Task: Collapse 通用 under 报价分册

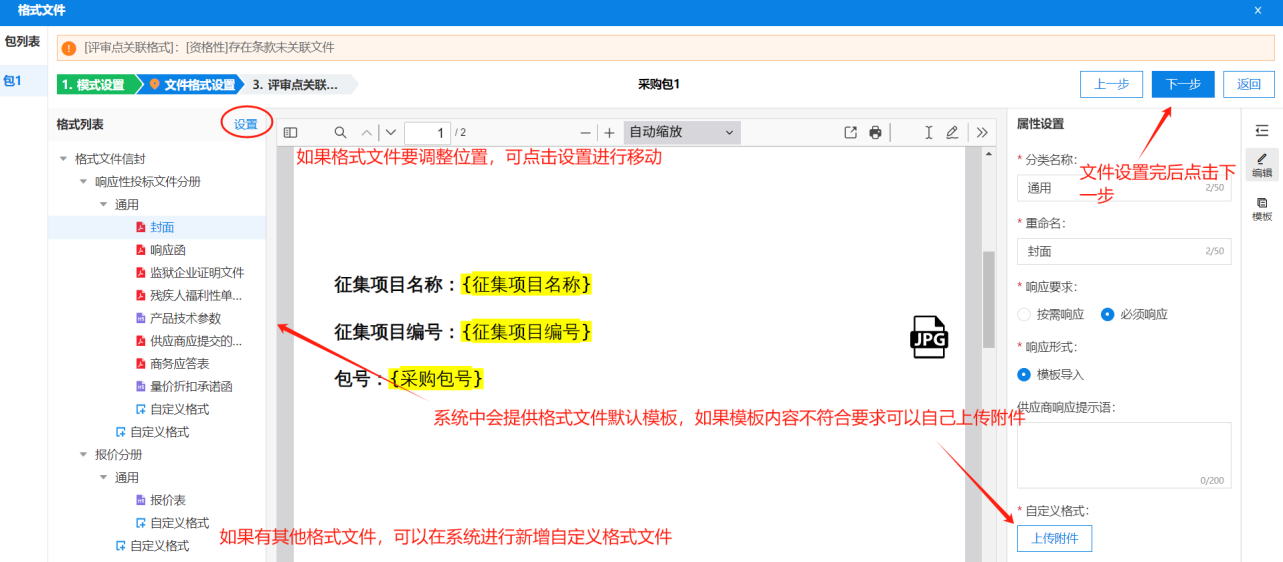Action: click(x=104, y=477)
